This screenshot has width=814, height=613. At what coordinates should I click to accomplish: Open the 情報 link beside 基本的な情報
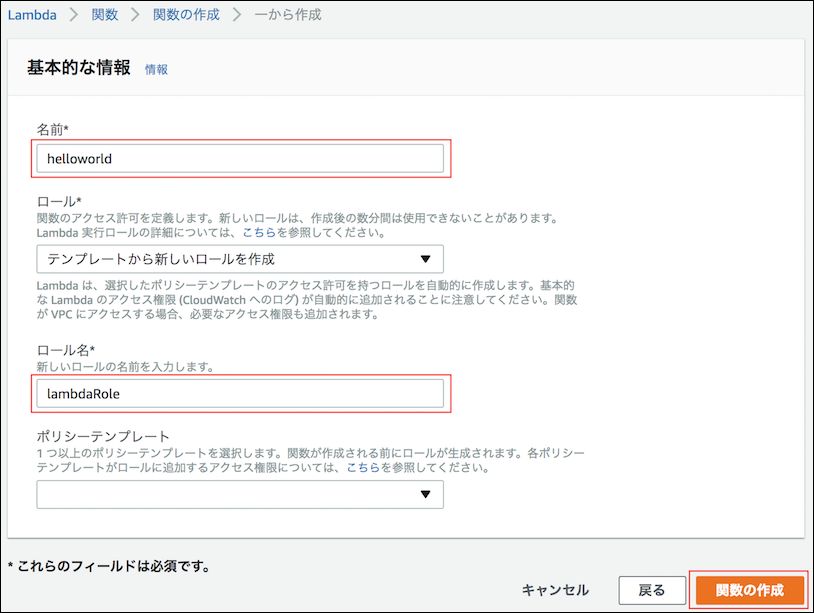[156, 70]
